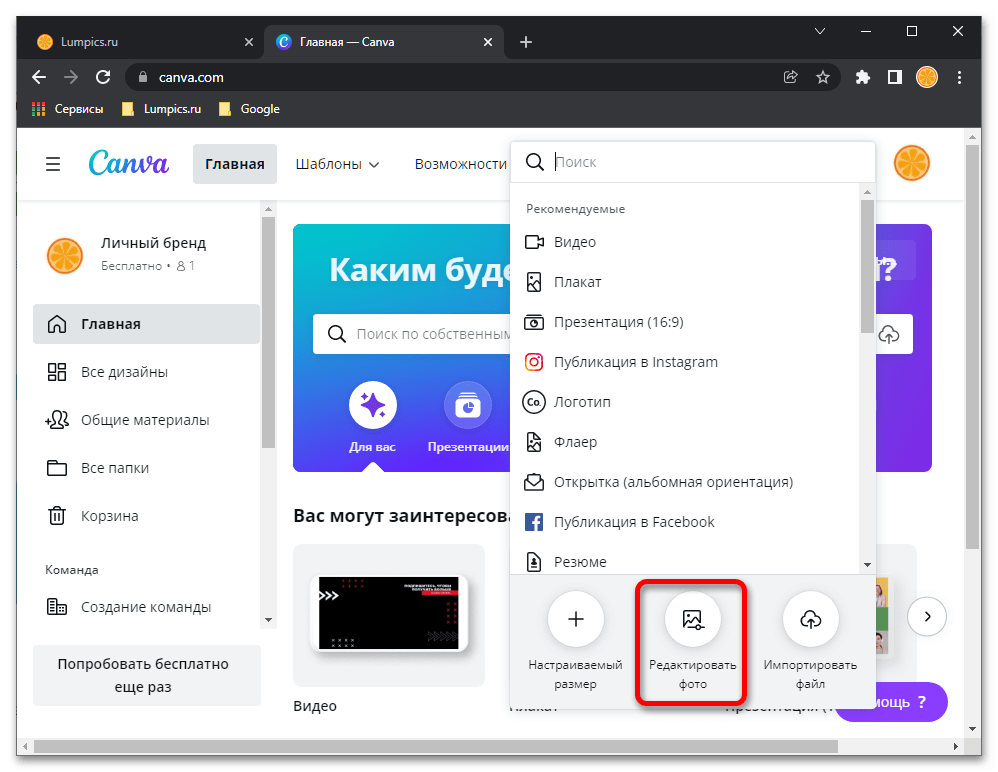This screenshot has height=772, width=998.
Task: Click the Chrome extensions puzzle icon
Action: [x=863, y=77]
